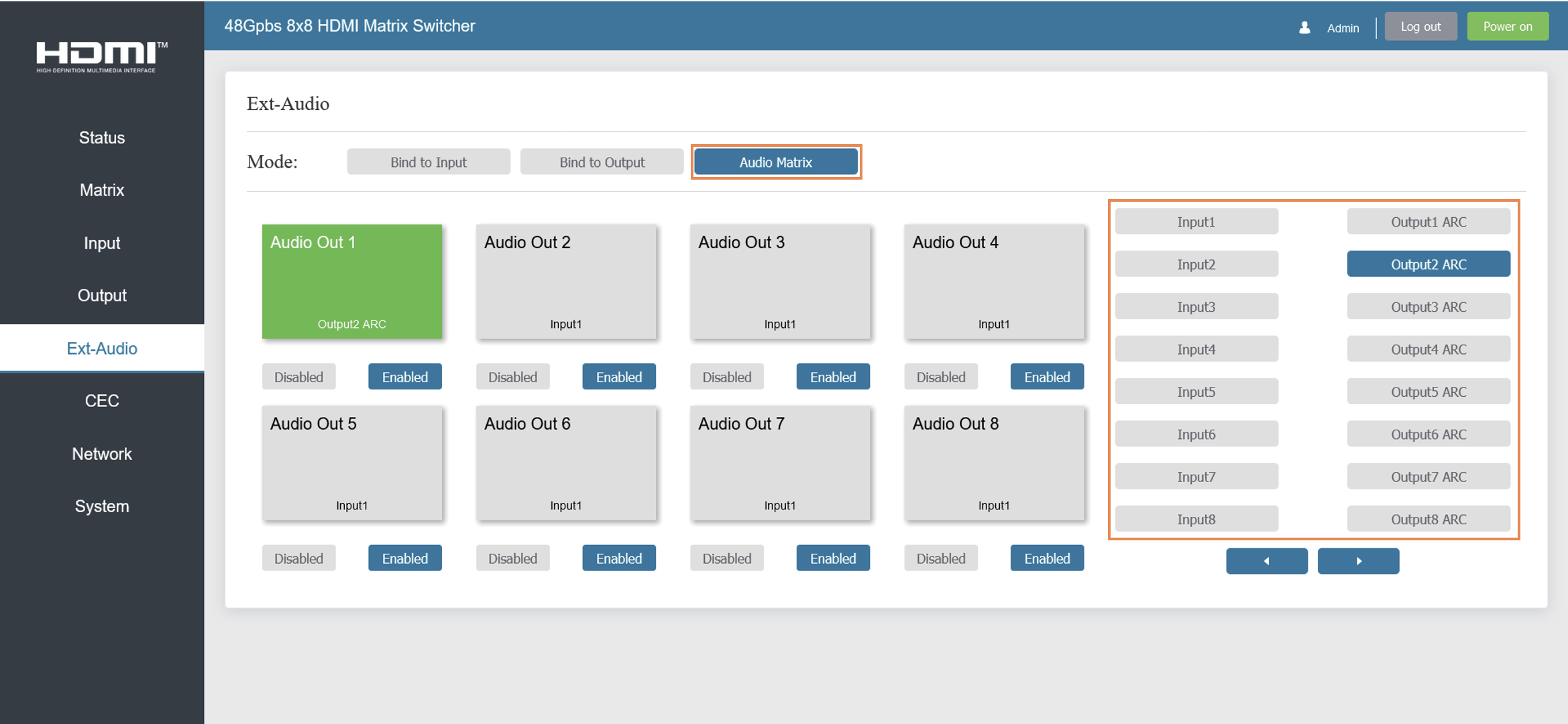Enable Audio Out 1
1568x724 pixels.
point(405,377)
